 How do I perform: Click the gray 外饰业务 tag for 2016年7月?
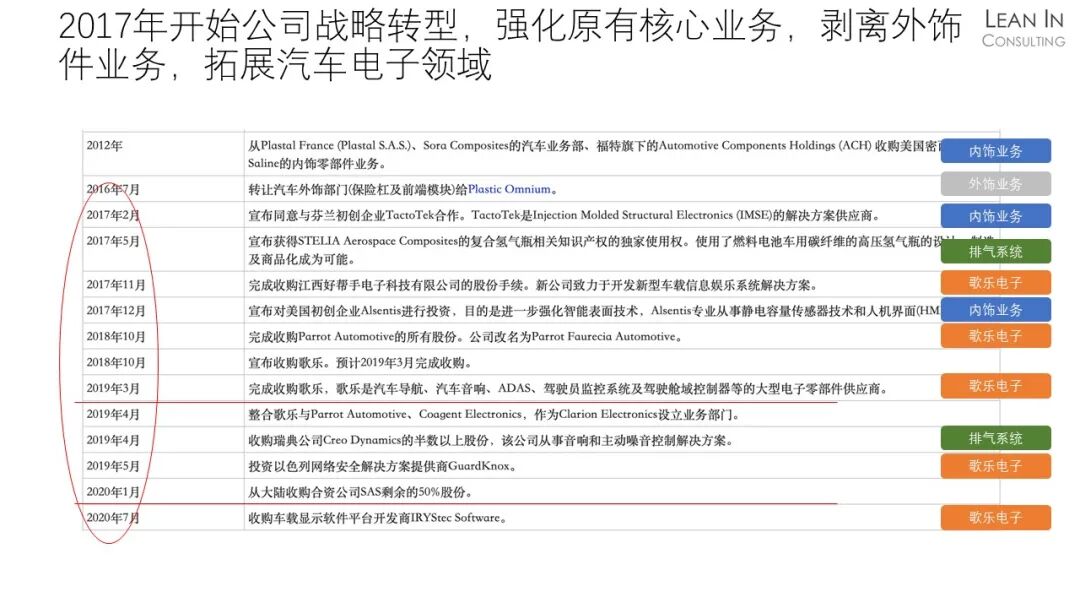click(995, 183)
